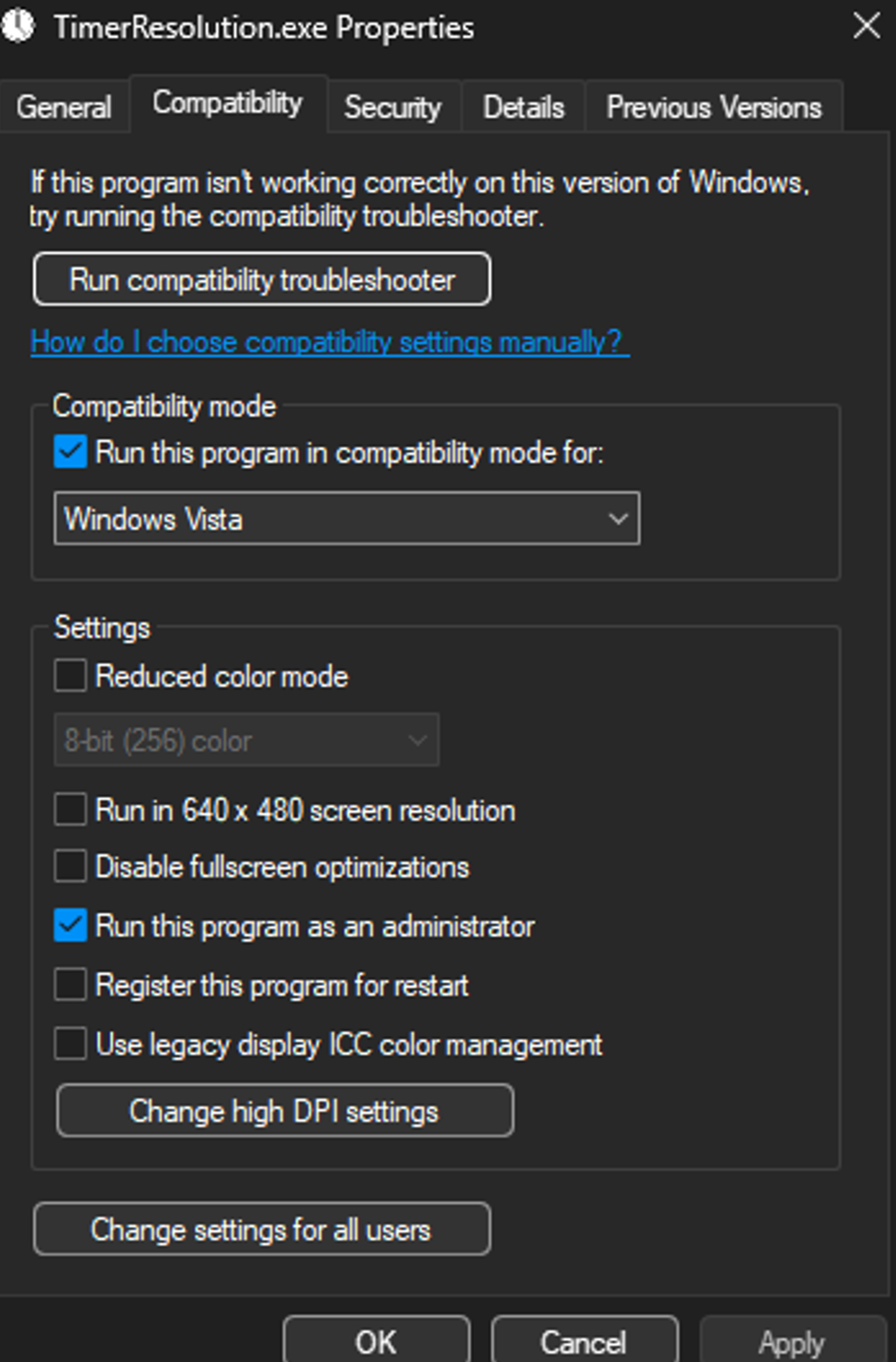This screenshot has width=896, height=1362.
Task: Go to the Previous Versions tab
Action: [x=714, y=108]
